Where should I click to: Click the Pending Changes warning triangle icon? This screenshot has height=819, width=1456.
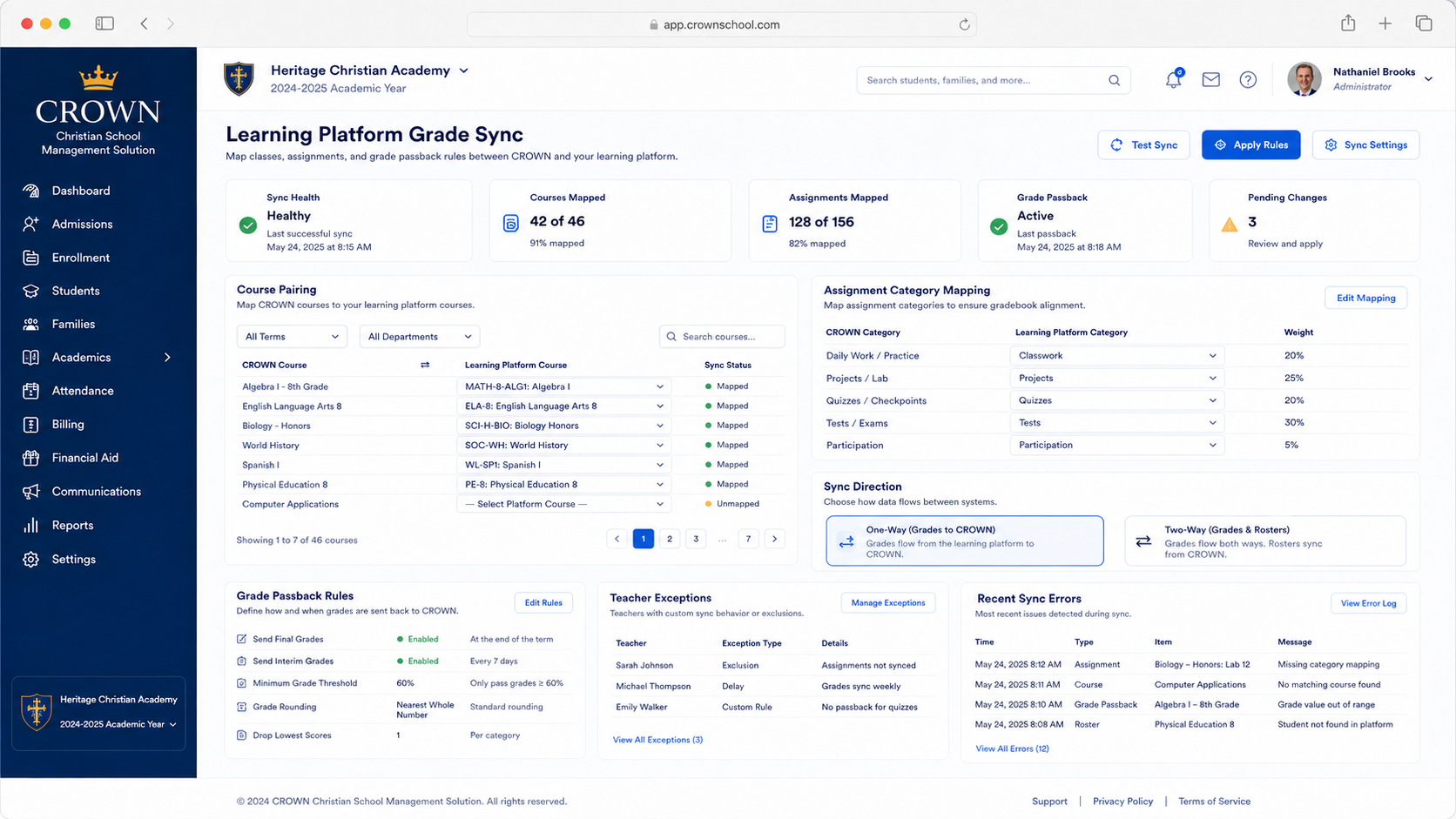[x=1229, y=225]
